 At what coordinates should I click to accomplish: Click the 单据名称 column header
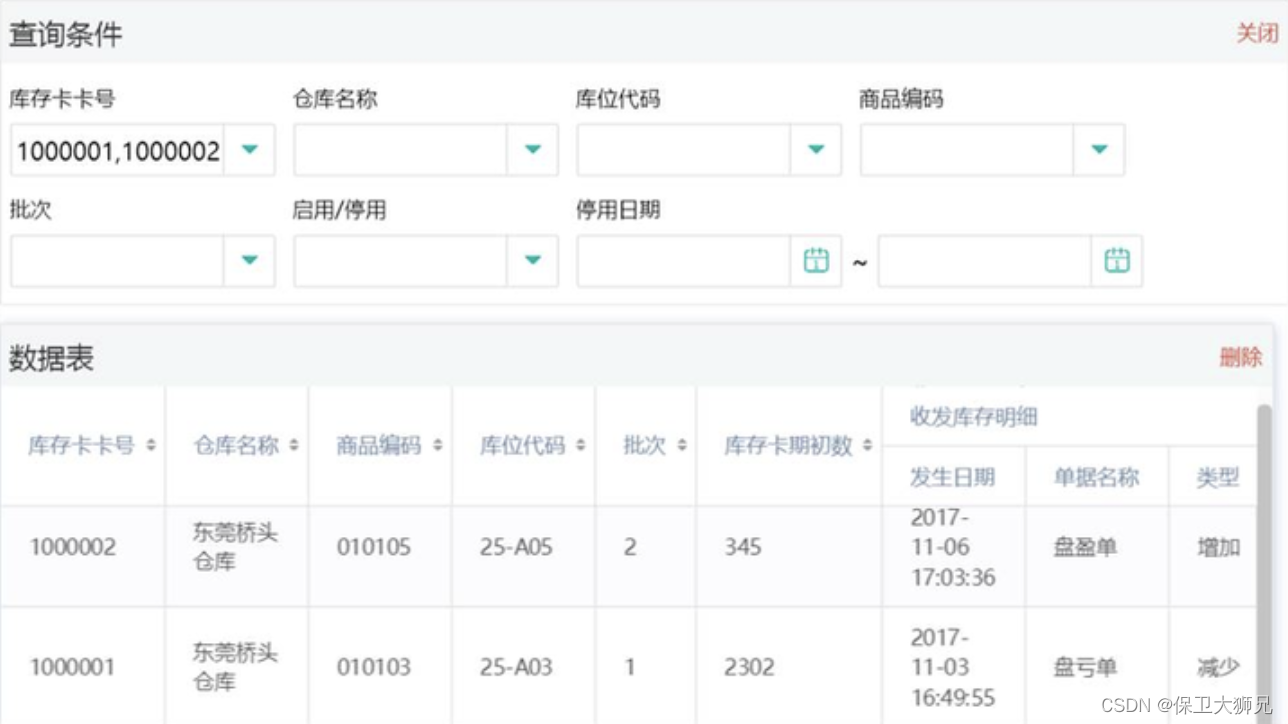click(1096, 477)
